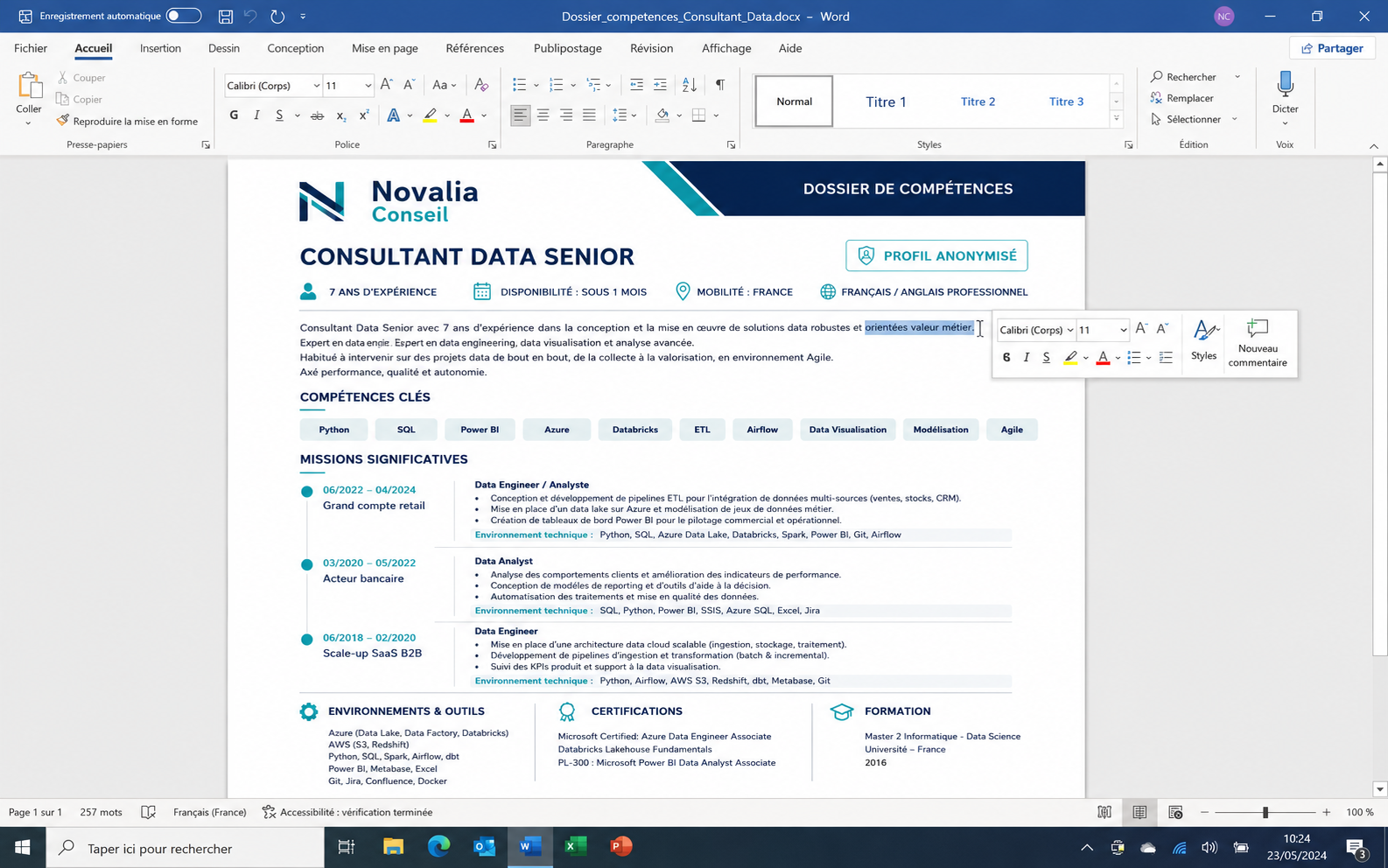This screenshot has height=868, width=1388.
Task: Switch to the Insertion tab
Action: coord(160,48)
